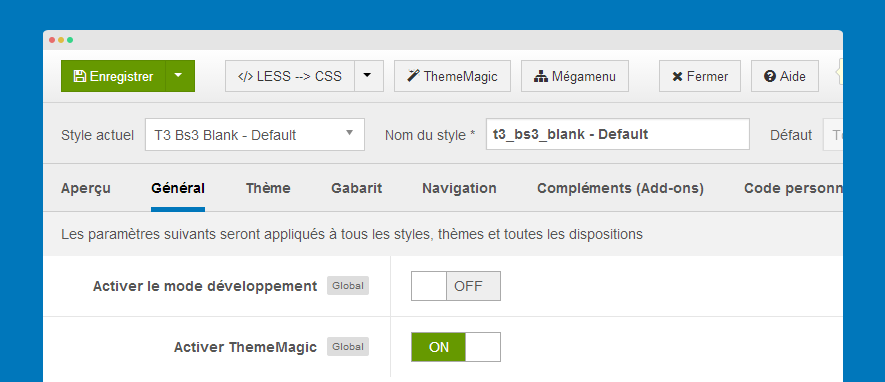Click the question mark Aide icon
The height and width of the screenshot is (382, 885).
770,76
